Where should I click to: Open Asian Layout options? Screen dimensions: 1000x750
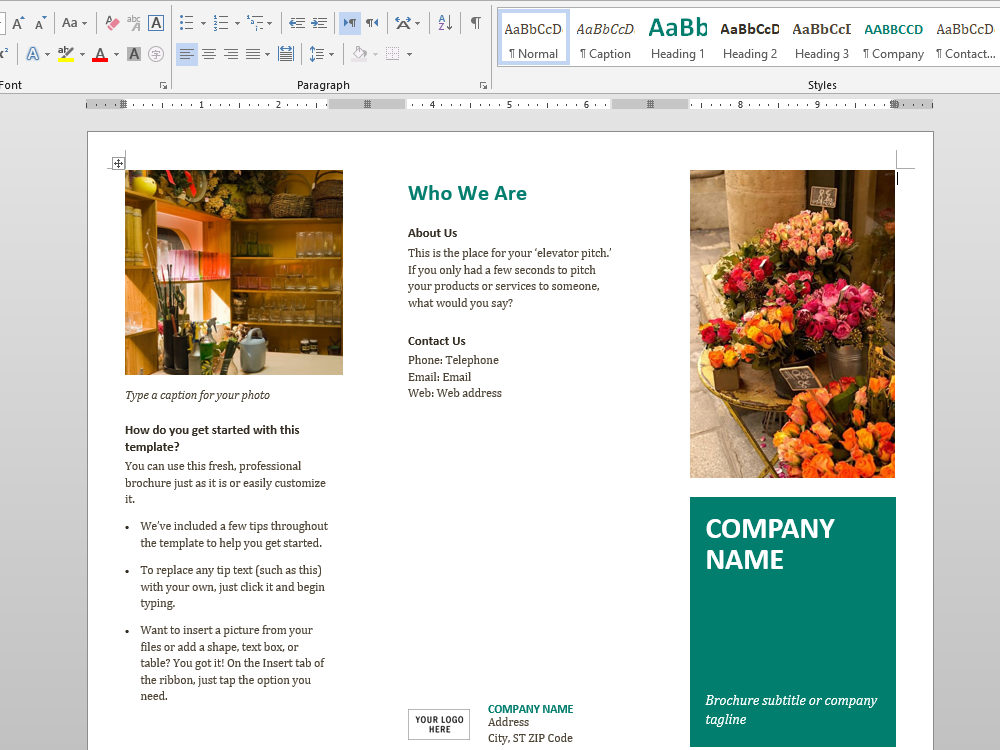(407, 24)
